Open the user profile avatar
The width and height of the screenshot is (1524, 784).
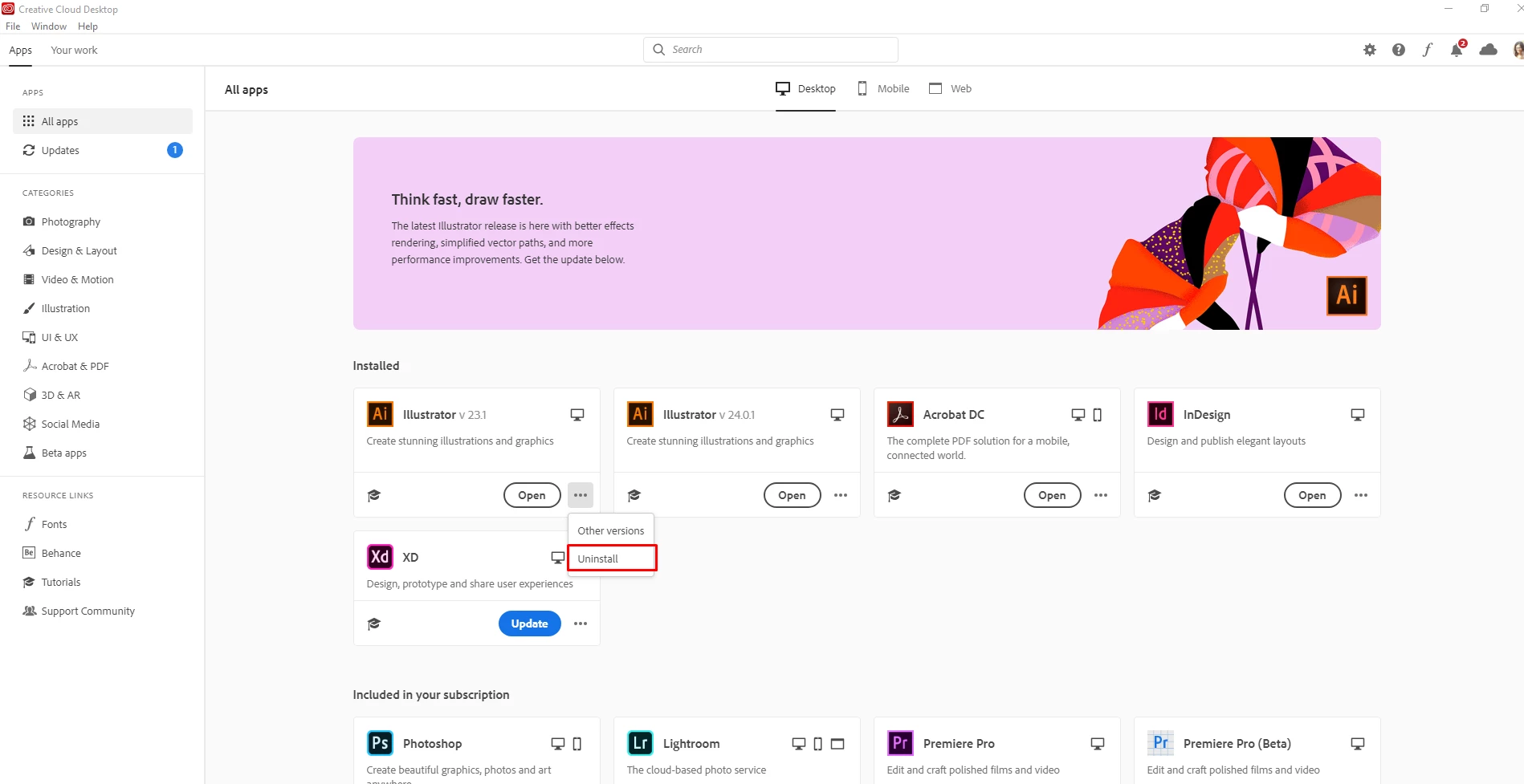tap(1518, 50)
